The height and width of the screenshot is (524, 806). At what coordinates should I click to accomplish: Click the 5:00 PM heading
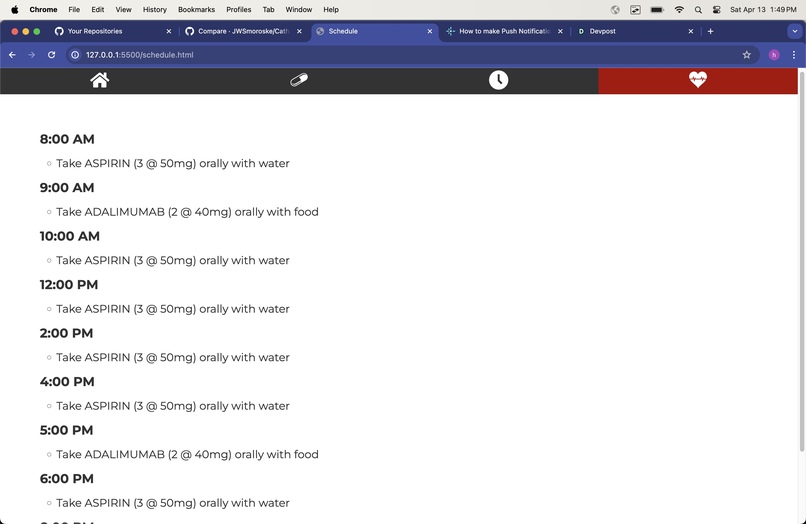[x=66, y=430]
